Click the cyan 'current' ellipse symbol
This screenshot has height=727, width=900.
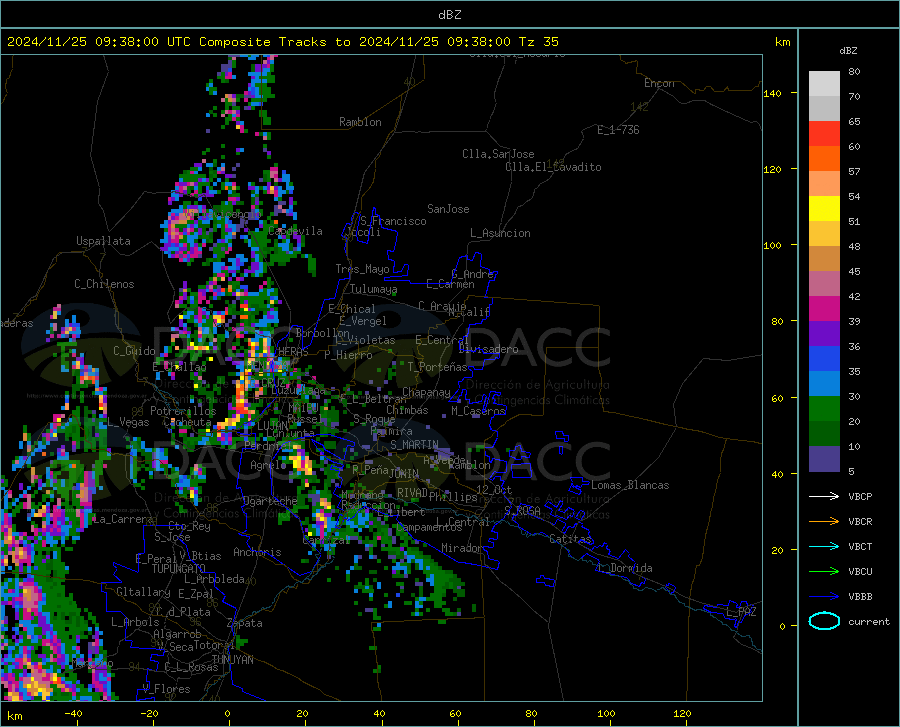coord(824,621)
